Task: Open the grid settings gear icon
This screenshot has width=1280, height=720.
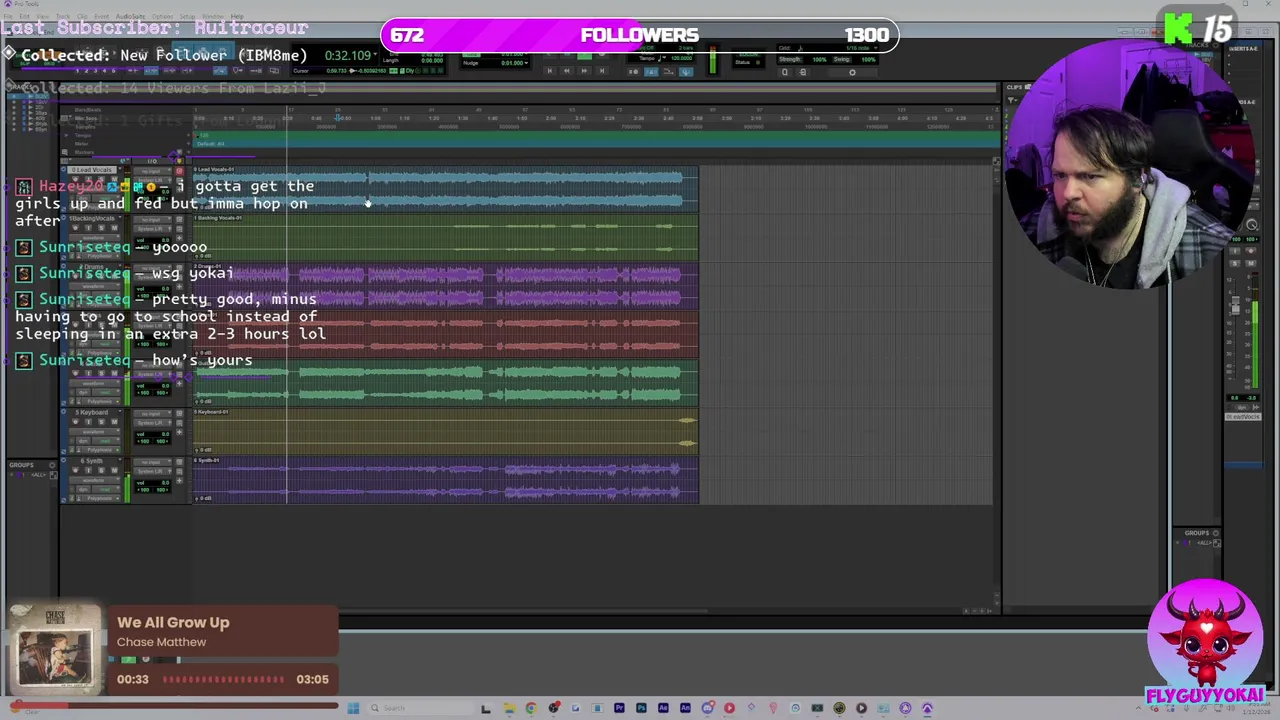Action: point(852,72)
